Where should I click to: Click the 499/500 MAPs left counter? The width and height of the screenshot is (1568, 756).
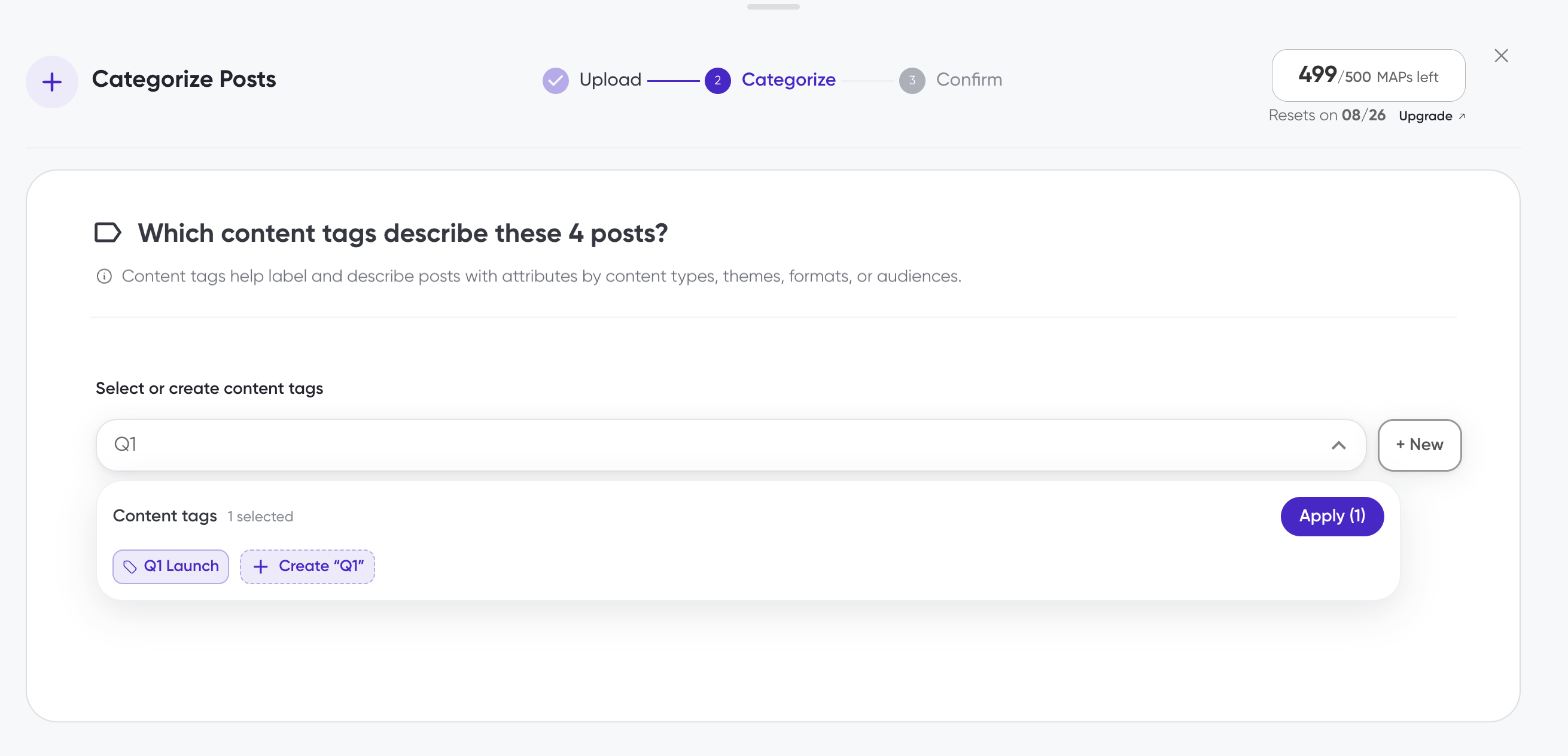coord(1368,75)
